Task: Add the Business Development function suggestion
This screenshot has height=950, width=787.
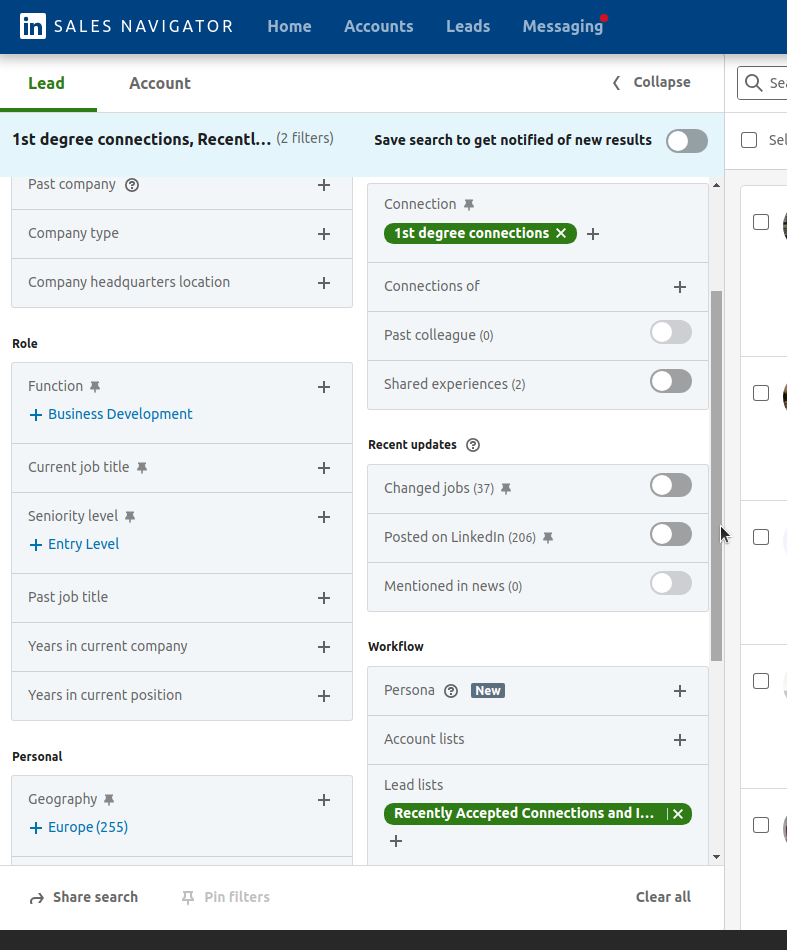Action: tap(111, 415)
